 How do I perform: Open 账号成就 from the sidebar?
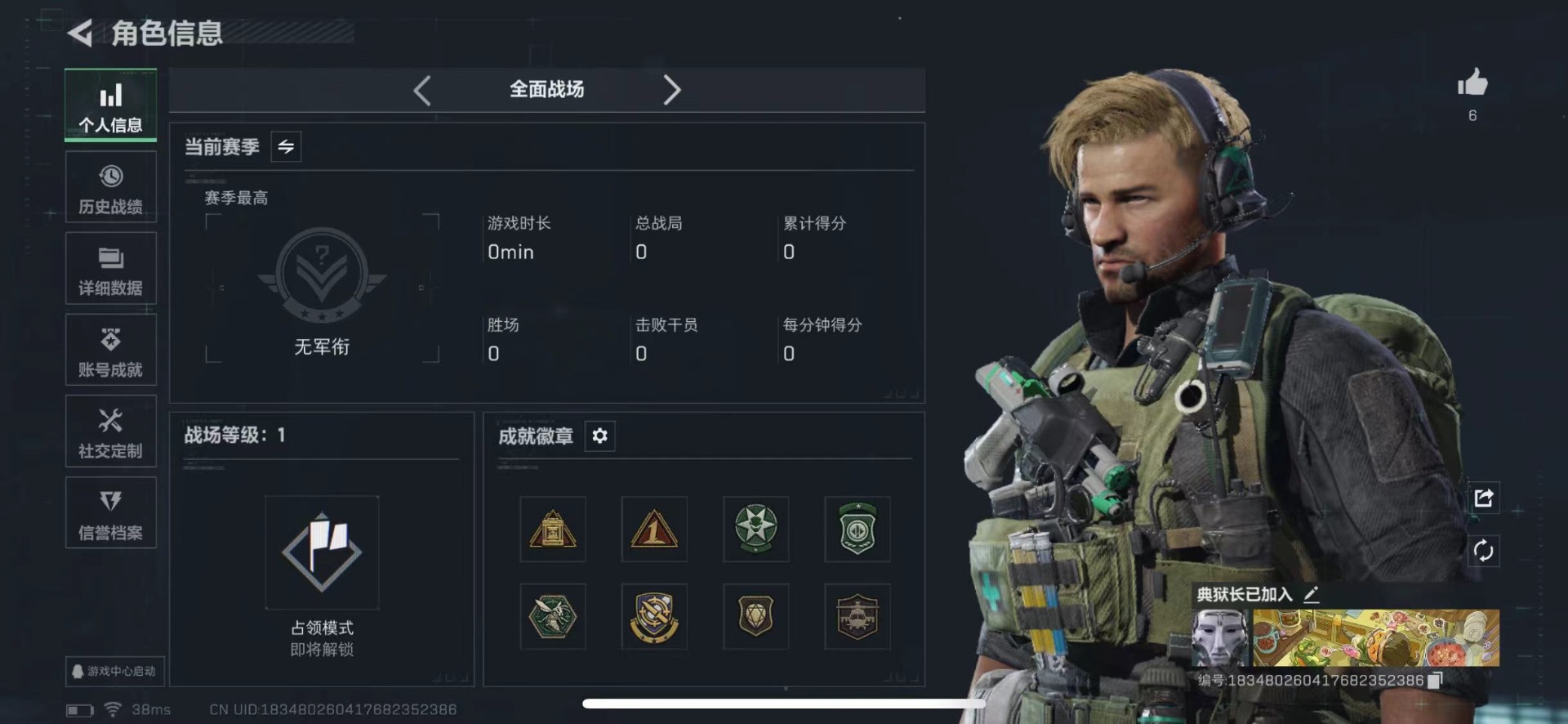[110, 351]
